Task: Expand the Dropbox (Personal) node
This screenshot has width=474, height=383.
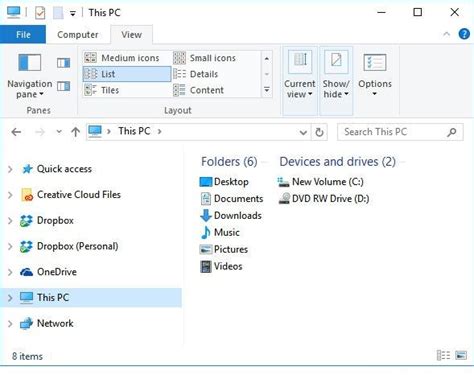Action: pos(10,247)
